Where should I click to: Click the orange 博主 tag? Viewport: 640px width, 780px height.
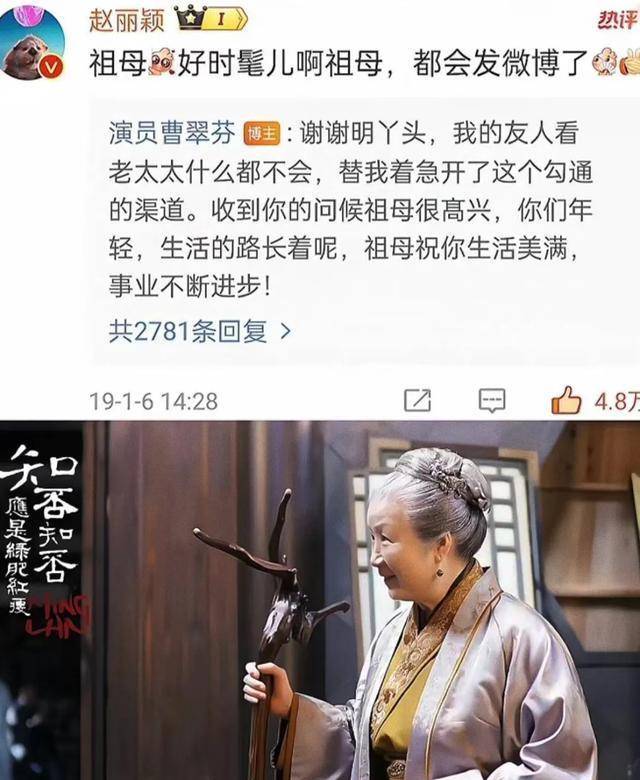(262, 134)
